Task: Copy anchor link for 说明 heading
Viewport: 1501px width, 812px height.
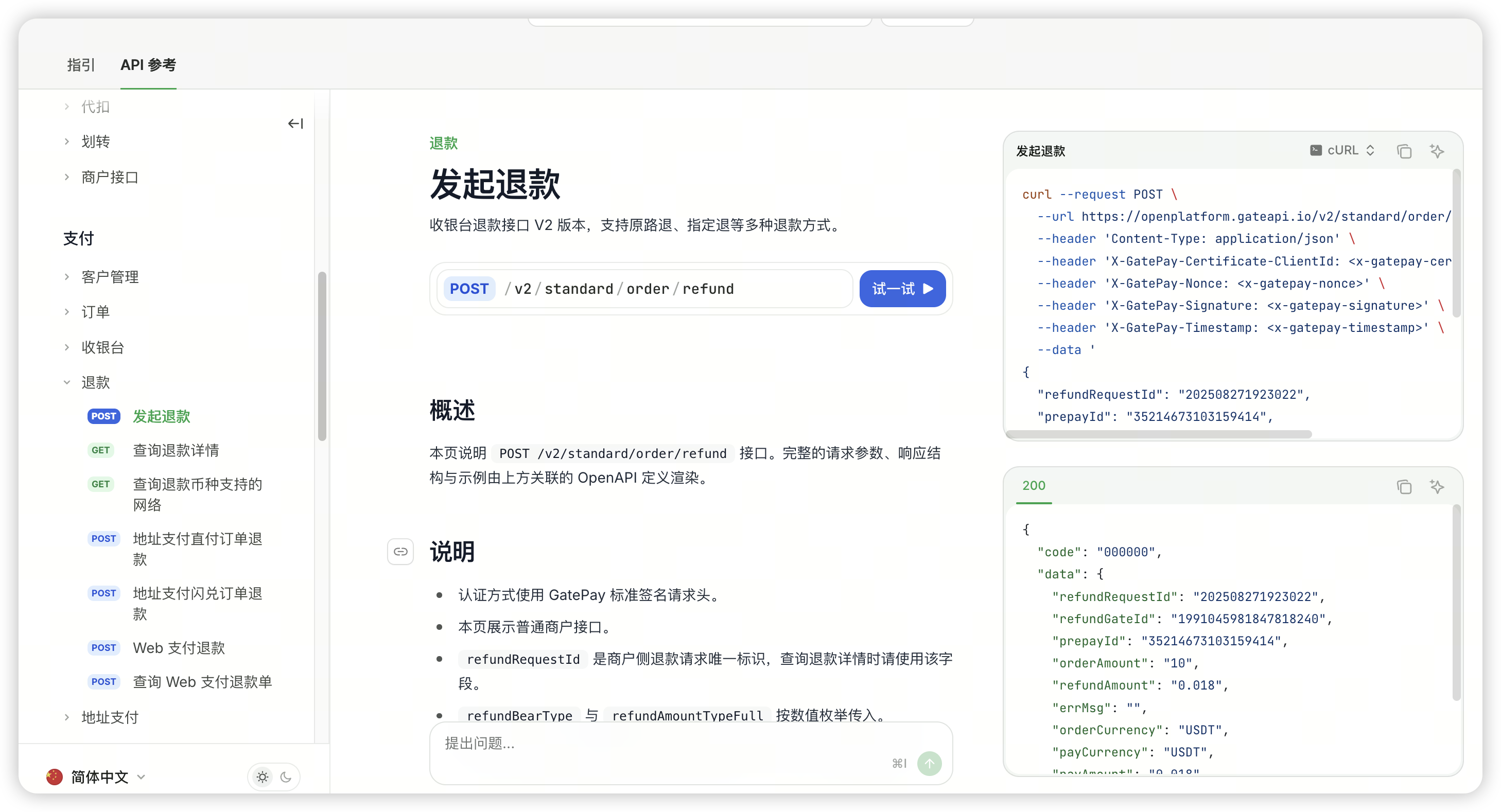Action: (400, 552)
